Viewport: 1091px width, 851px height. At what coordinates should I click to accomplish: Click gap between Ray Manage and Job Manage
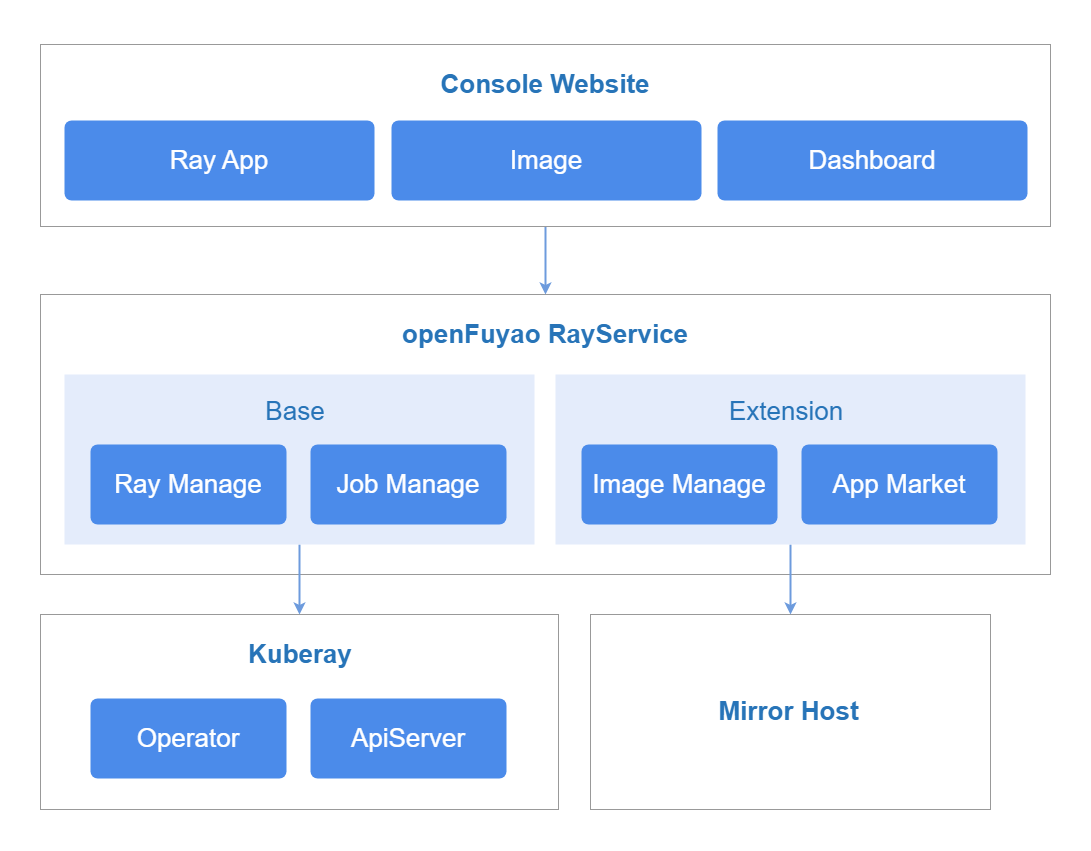298,484
